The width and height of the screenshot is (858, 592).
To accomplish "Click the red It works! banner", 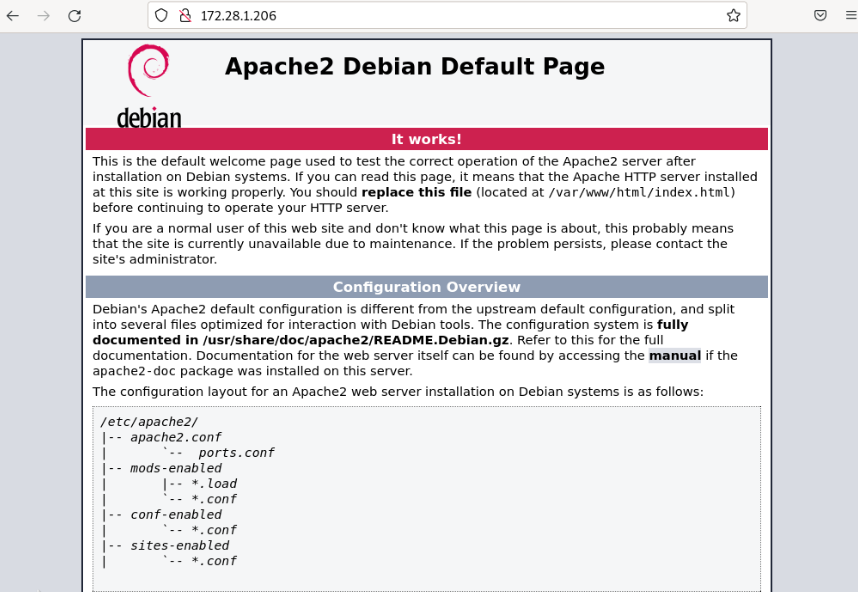I will tap(427, 139).
